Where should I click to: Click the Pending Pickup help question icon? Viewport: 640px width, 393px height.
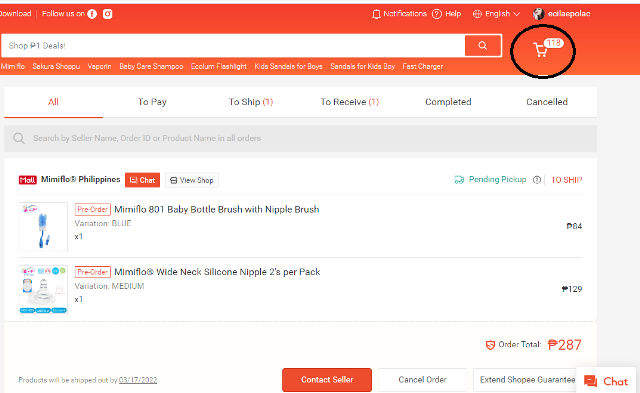point(537,180)
